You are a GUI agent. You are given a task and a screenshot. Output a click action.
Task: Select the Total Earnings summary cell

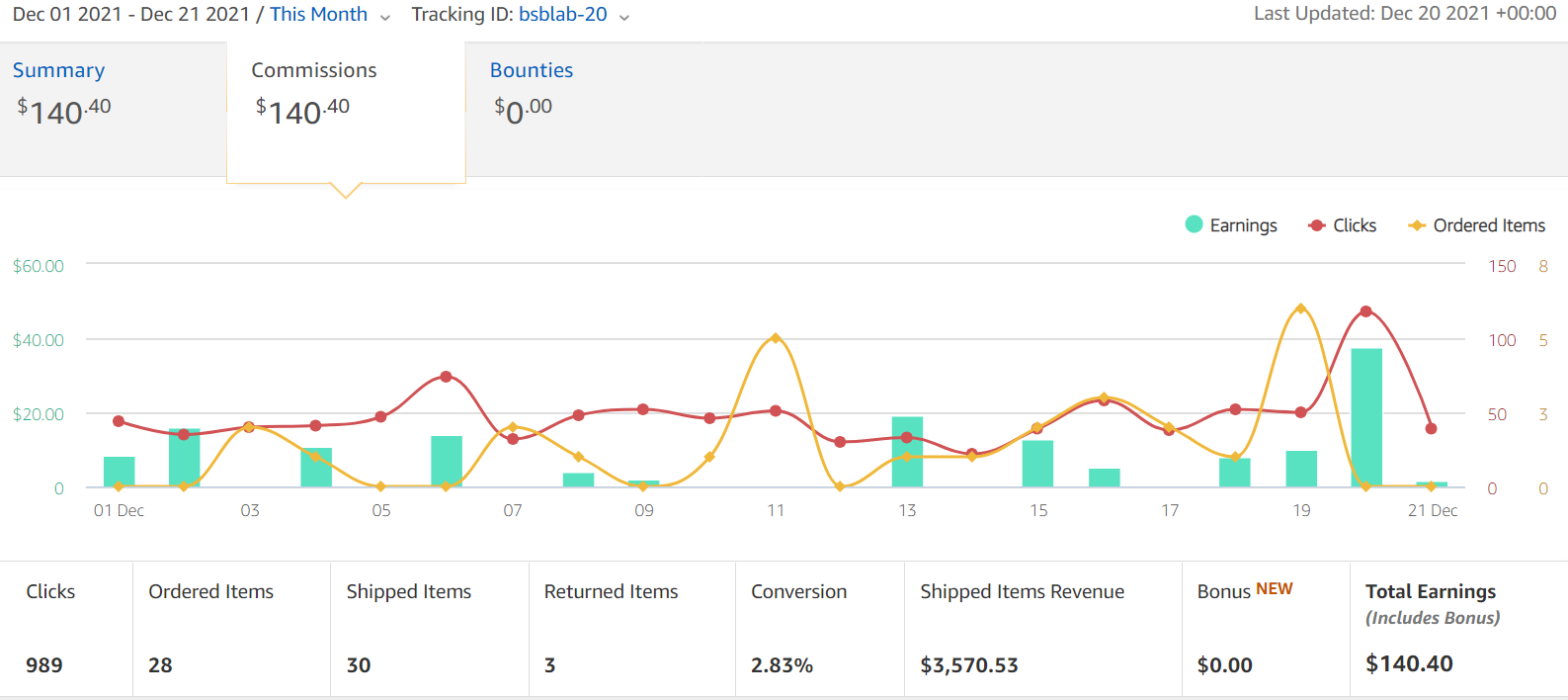[x=1458, y=629]
